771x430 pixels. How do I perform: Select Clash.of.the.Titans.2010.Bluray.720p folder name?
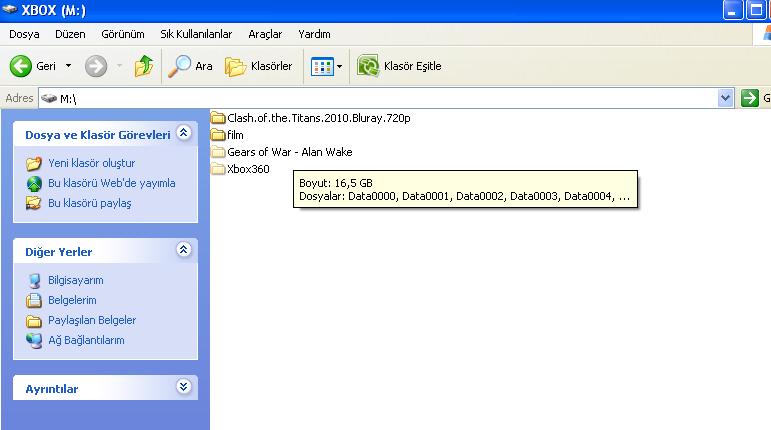point(319,118)
